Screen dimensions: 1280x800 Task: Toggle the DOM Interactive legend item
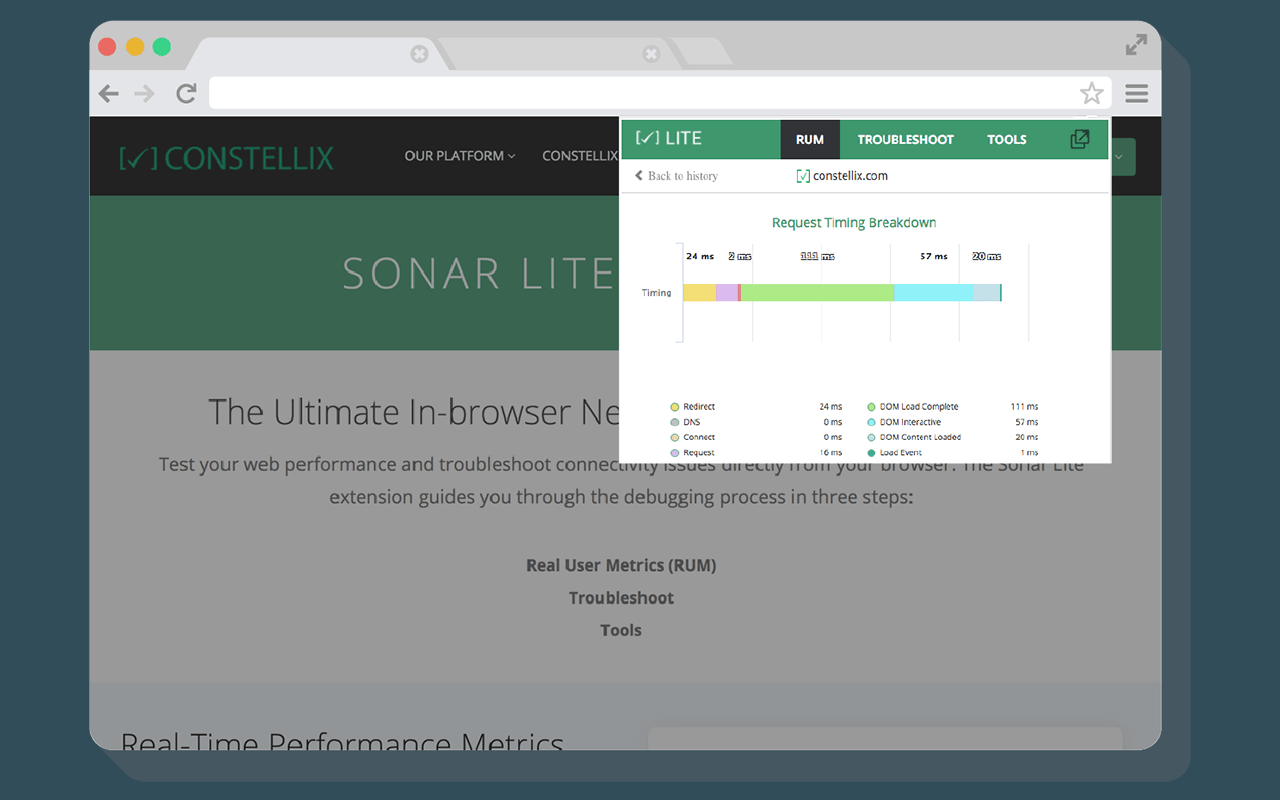[909, 422]
